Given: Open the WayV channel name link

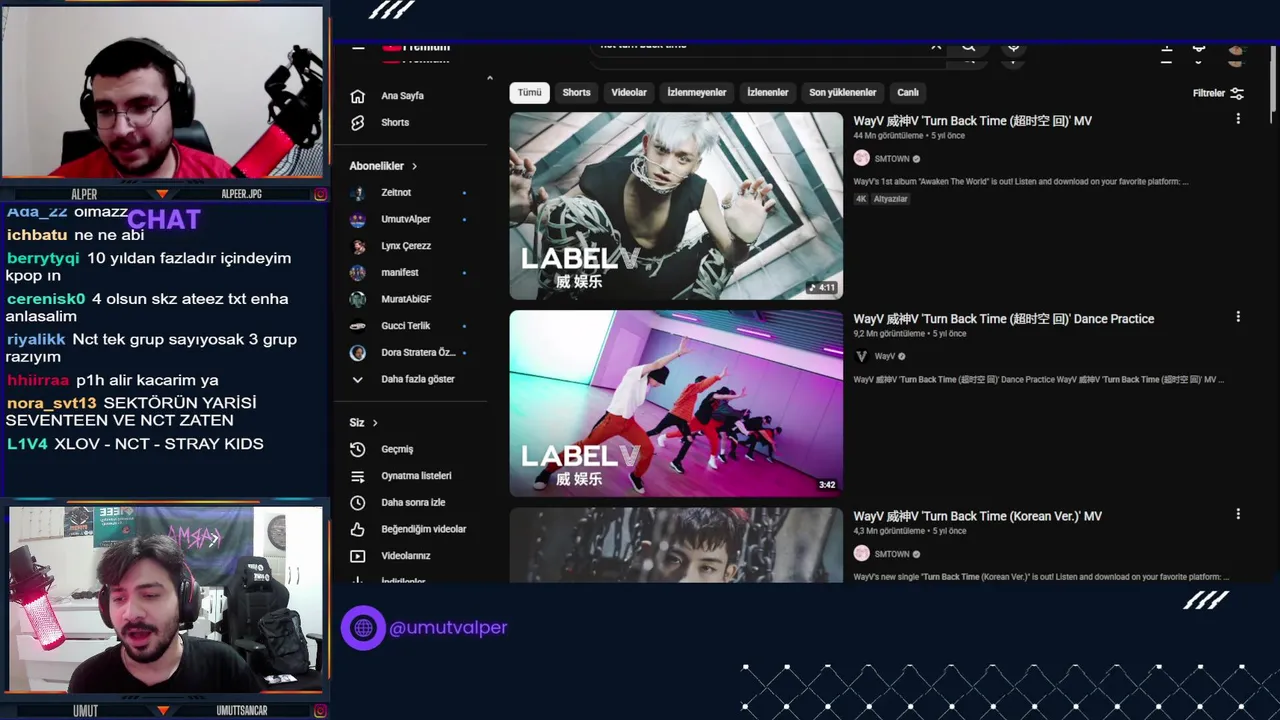Looking at the screenshot, I should click(885, 356).
